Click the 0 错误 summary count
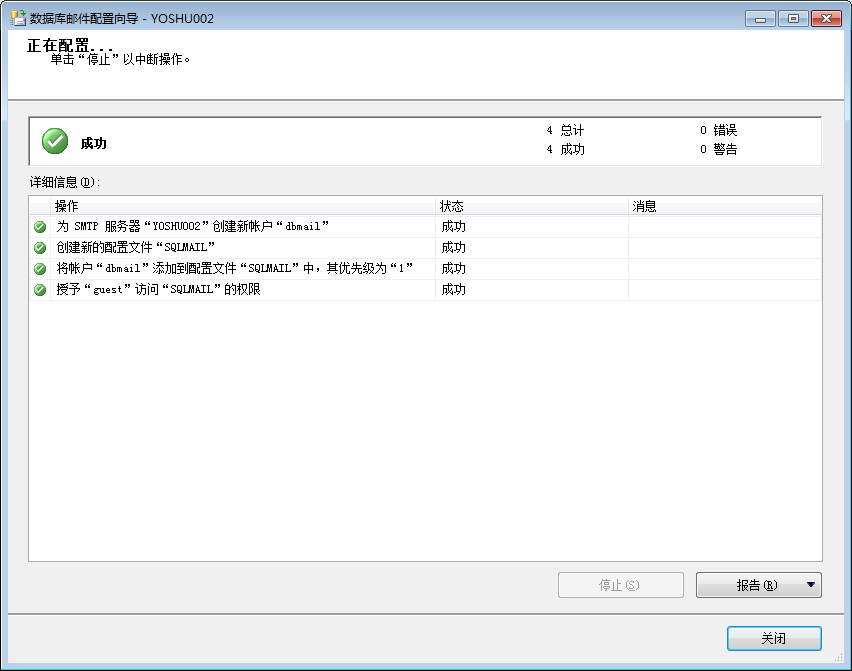 [718, 130]
